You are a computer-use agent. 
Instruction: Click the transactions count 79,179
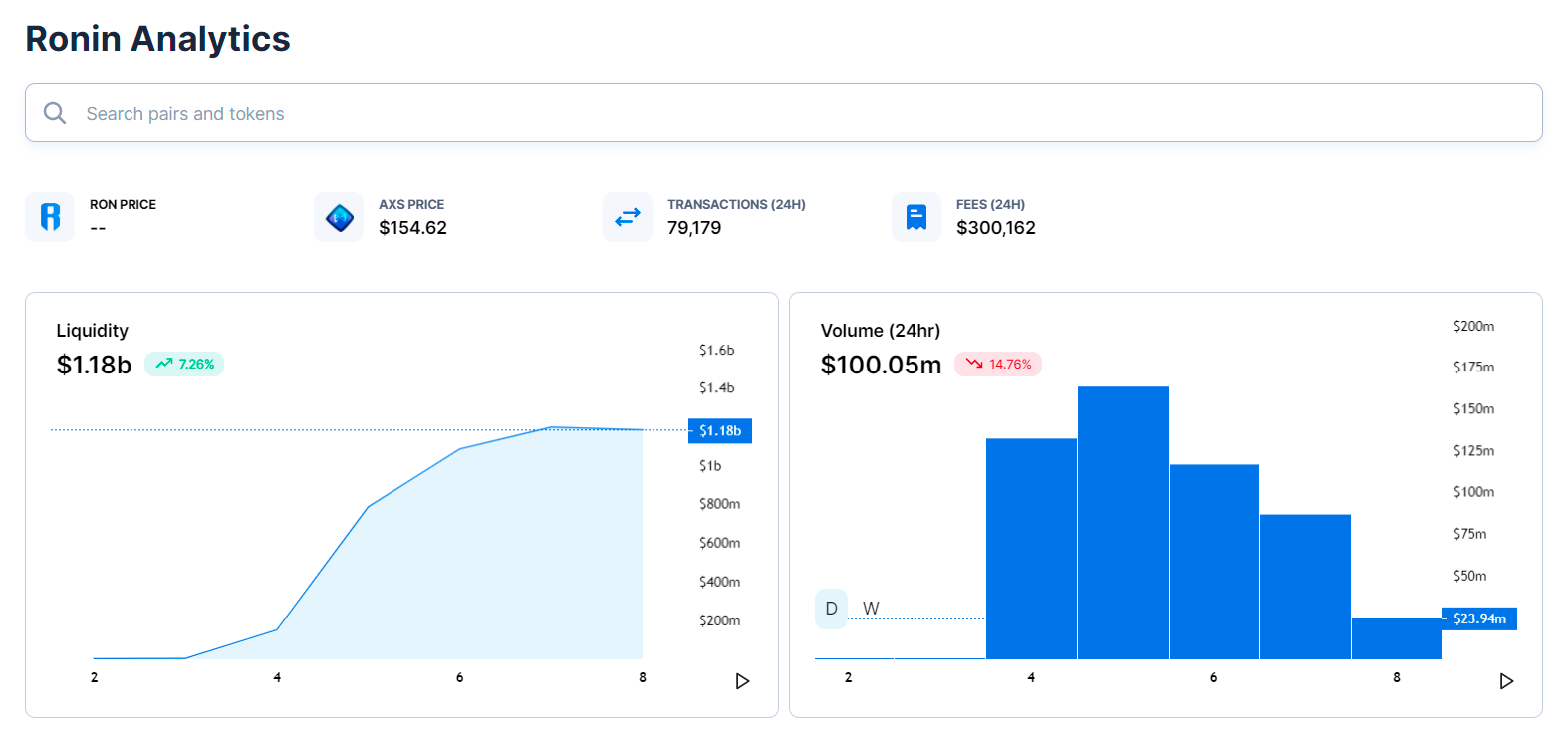pos(694,228)
